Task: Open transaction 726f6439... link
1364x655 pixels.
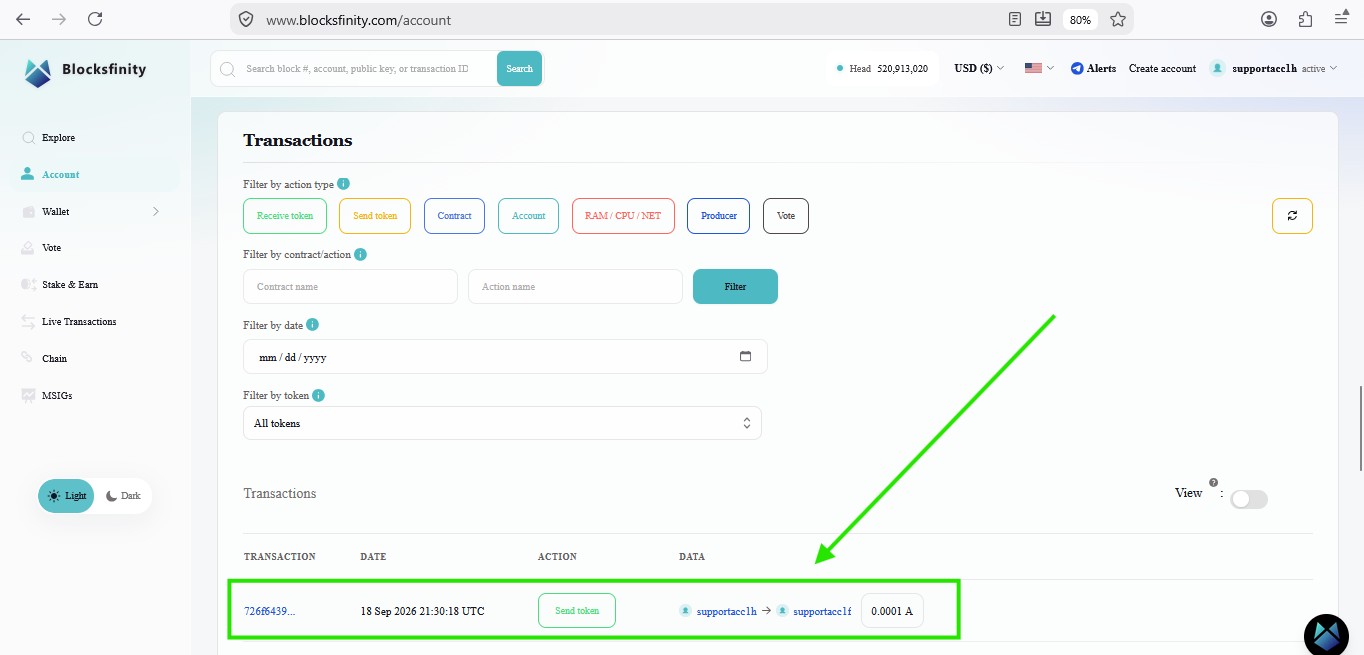Action: point(270,611)
